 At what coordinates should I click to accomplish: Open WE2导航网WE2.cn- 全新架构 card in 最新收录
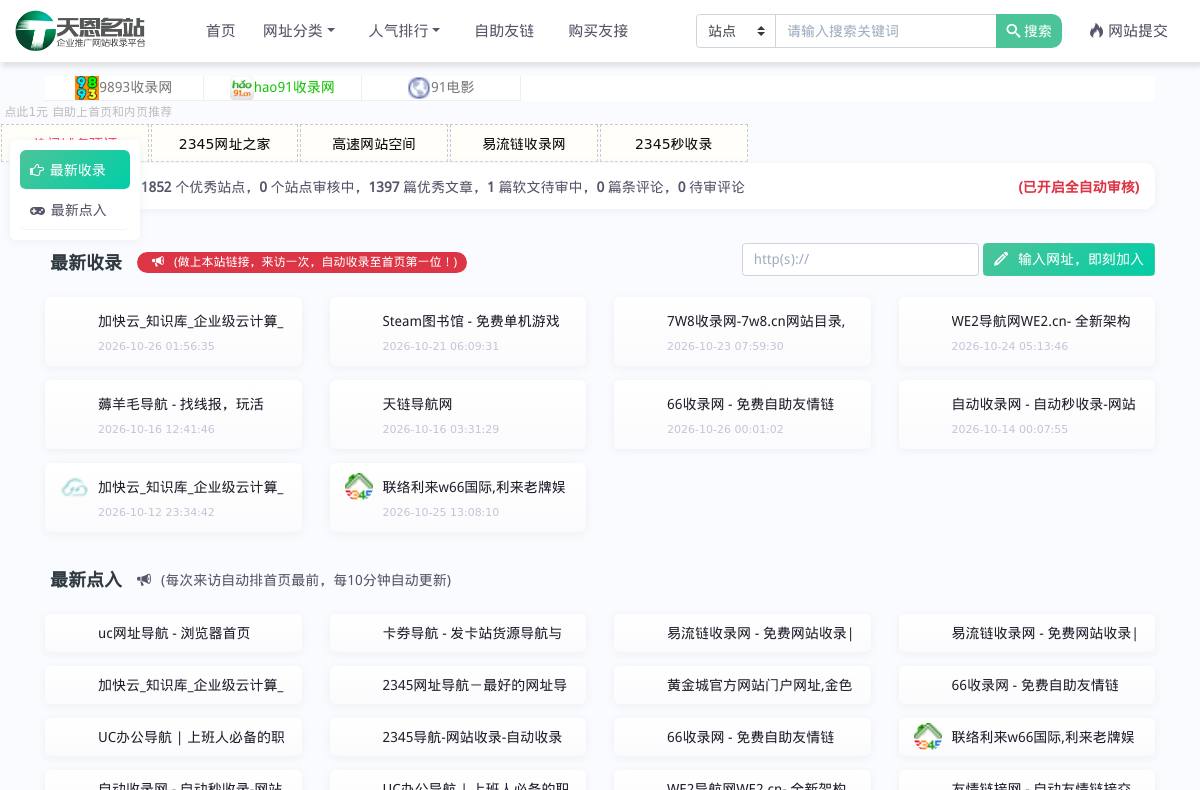click(x=1027, y=331)
